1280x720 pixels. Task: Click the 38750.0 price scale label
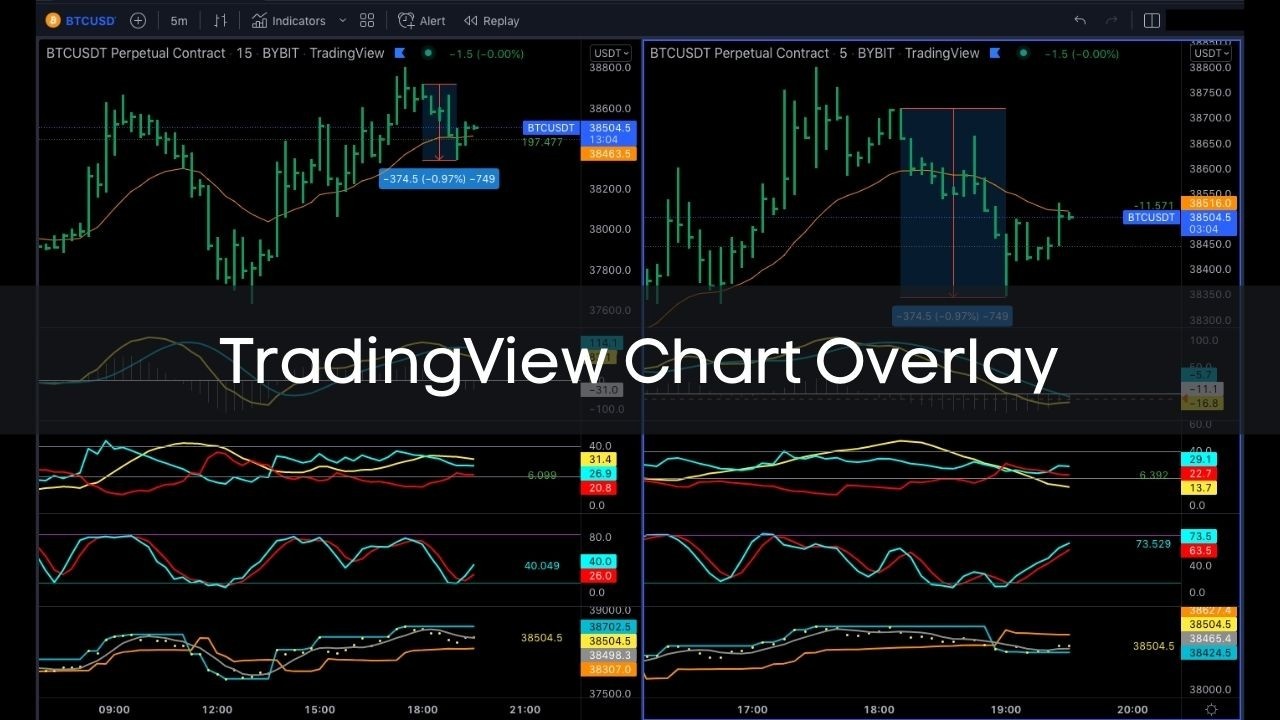[1211, 92]
